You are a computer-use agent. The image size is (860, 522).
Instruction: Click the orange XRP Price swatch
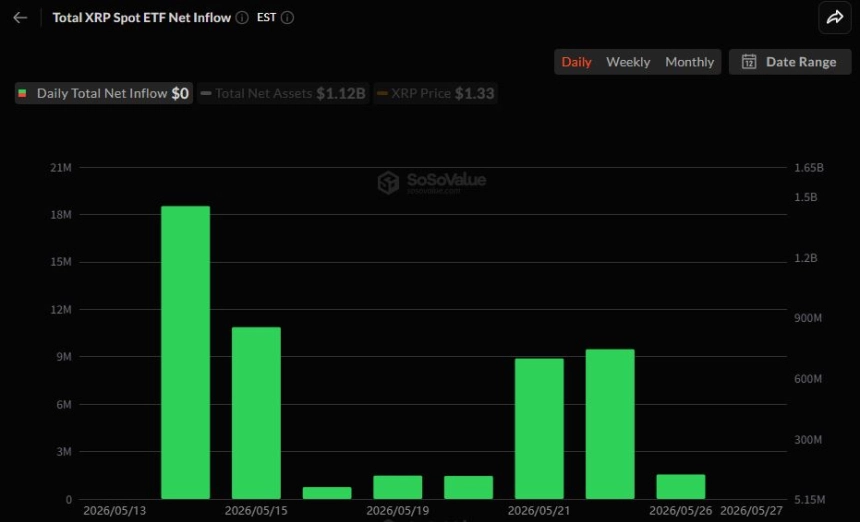click(382, 93)
